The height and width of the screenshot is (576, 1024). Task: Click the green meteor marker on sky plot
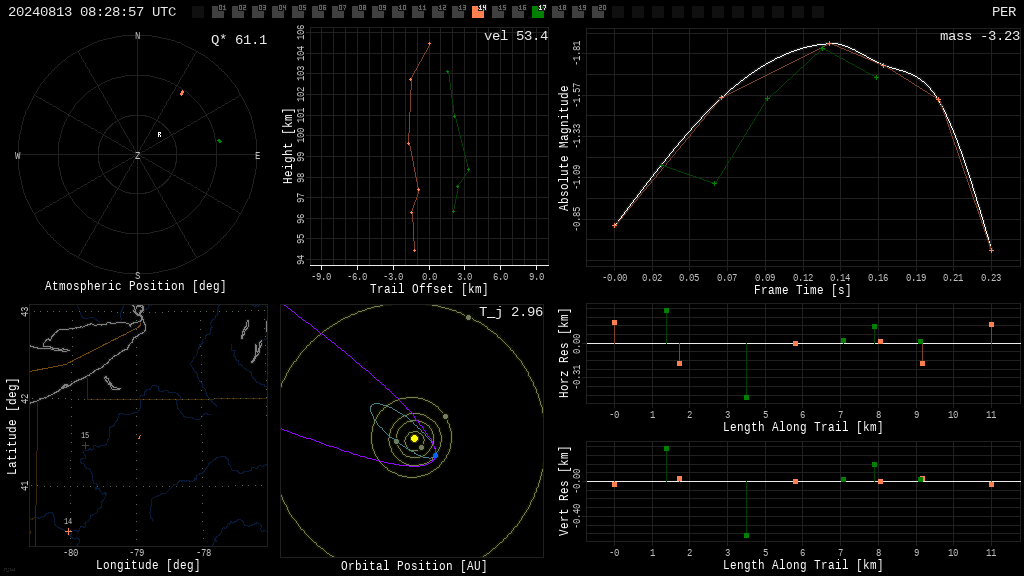point(219,141)
